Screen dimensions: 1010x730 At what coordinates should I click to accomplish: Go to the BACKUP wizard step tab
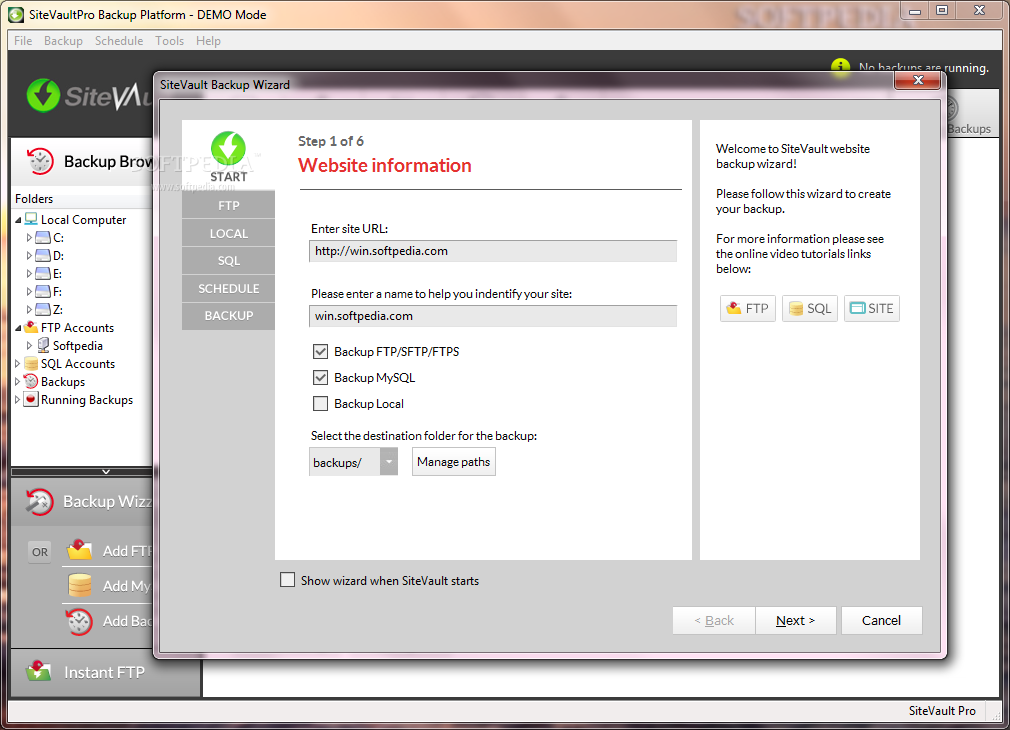[229, 316]
